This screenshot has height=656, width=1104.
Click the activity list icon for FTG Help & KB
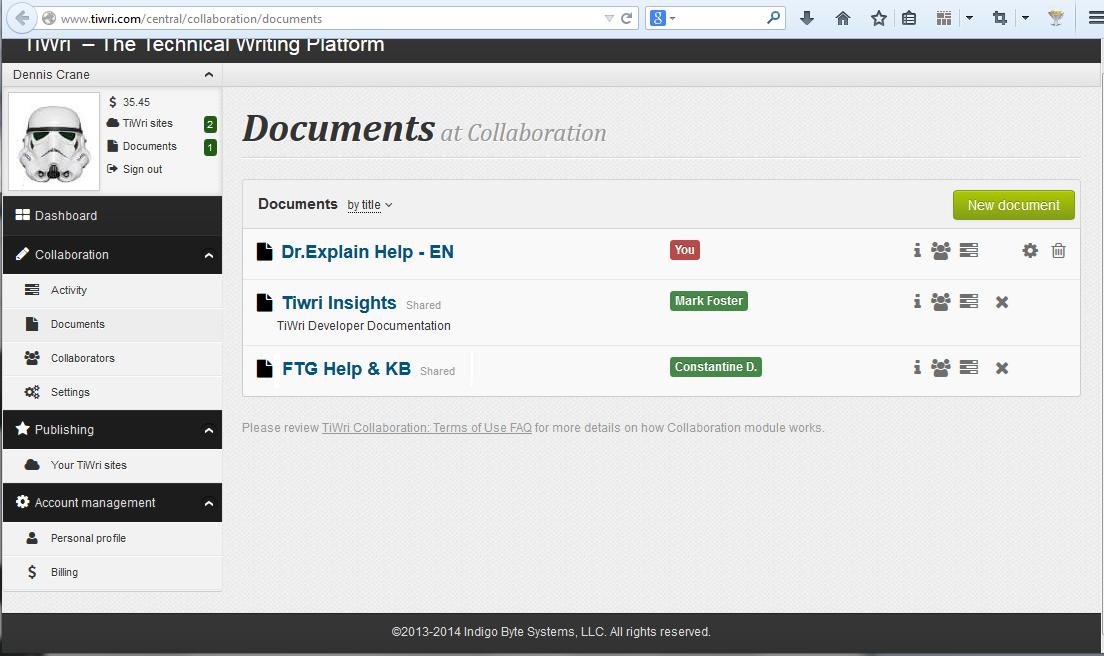point(968,368)
